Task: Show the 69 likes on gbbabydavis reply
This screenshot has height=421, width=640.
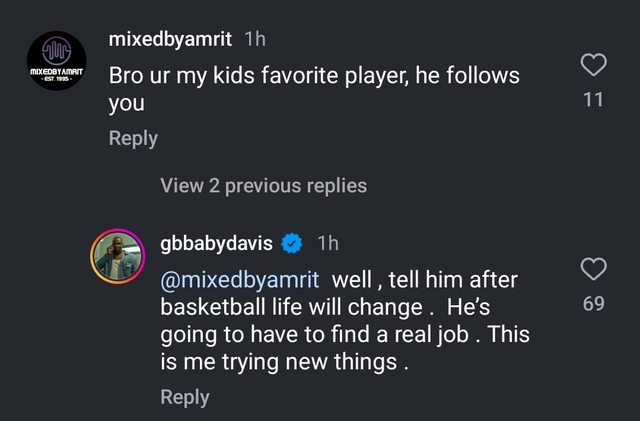Action: tap(593, 303)
